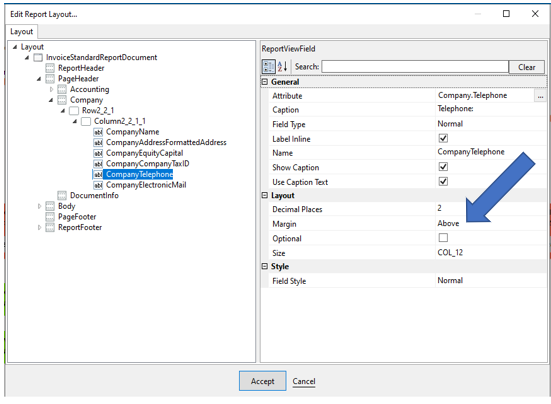Image resolution: width=551 pixels, height=404 pixels.
Task: Collapse the InvoiceStandardReportDocument node
Action: (x=27, y=58)
